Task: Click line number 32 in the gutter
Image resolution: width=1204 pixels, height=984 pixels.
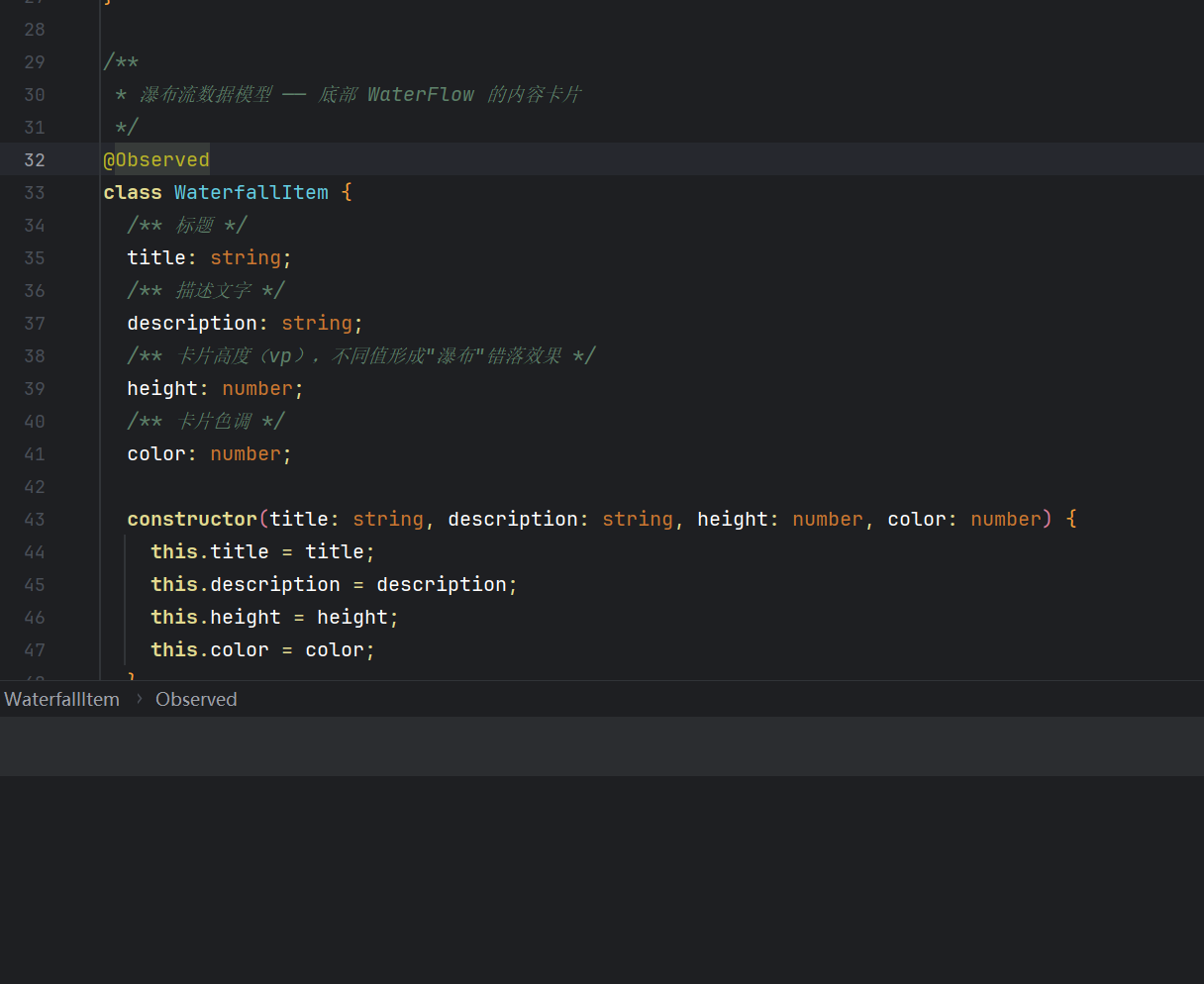Action: [x=35, y=159]
